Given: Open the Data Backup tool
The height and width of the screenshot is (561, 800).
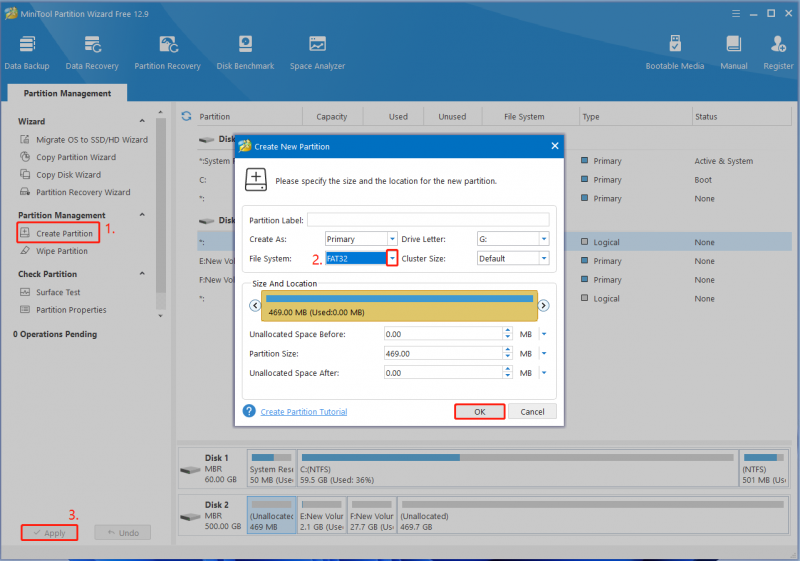Looking at the screenshot, I should tap(27, 52).
